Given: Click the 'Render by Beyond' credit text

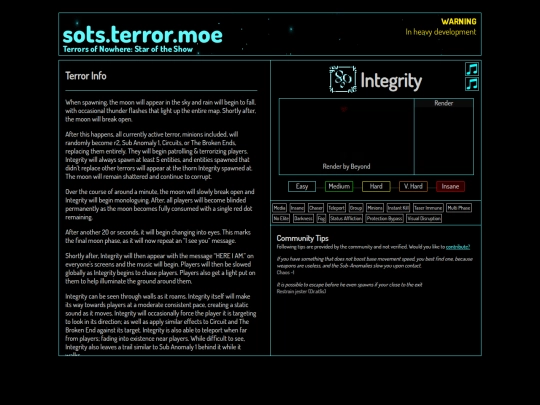Looking at the screenshot, I should click(x=346, y=167).
